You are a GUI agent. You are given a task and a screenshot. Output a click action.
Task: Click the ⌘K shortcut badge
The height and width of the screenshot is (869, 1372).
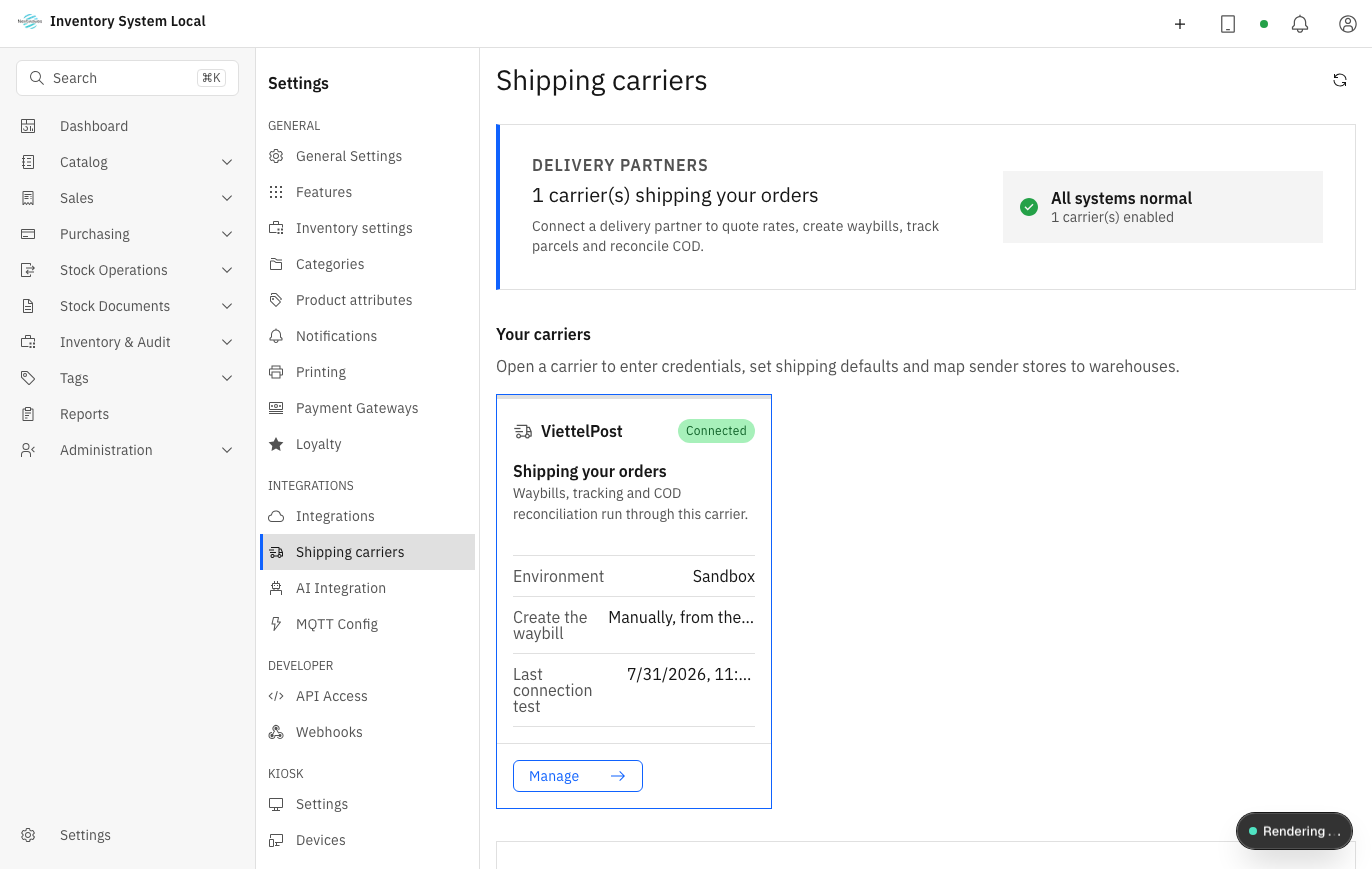tap(211, 78)
